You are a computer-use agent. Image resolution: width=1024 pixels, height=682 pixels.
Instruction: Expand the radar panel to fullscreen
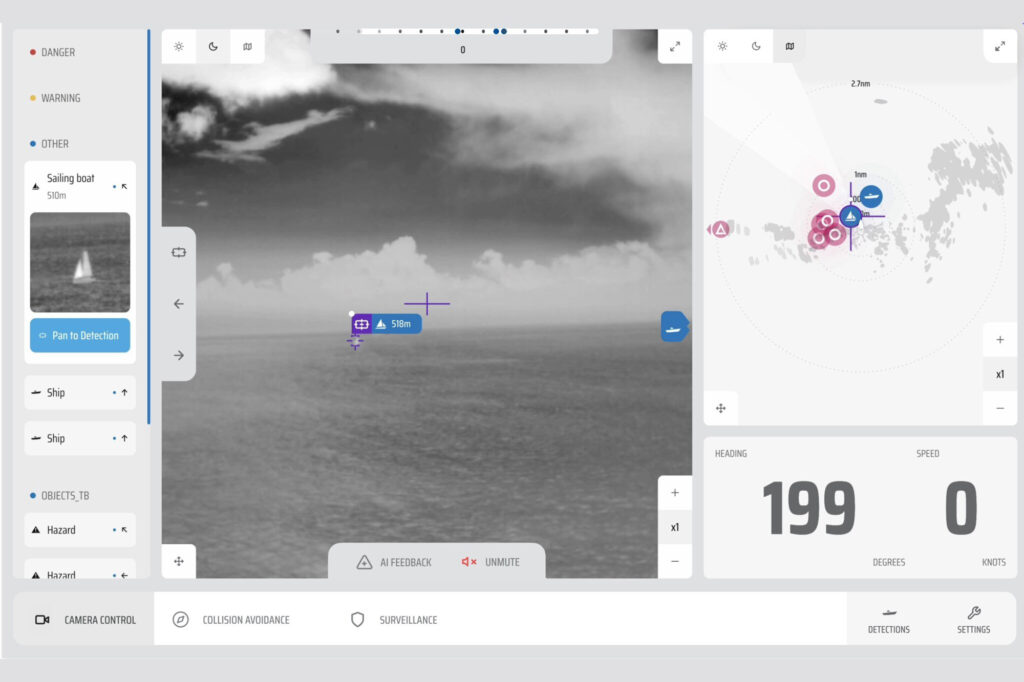(1000, 46)
